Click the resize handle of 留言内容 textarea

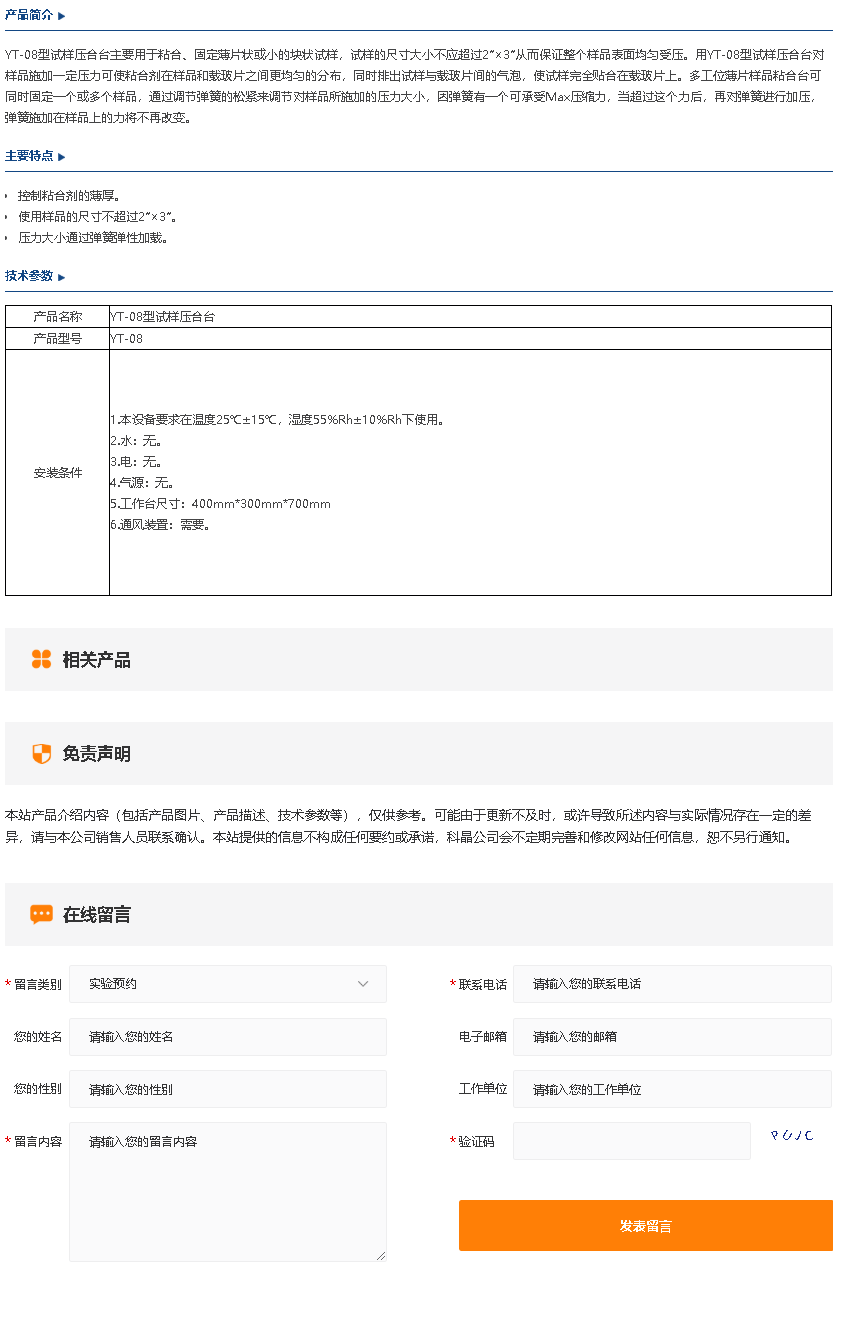point(380,1255)
